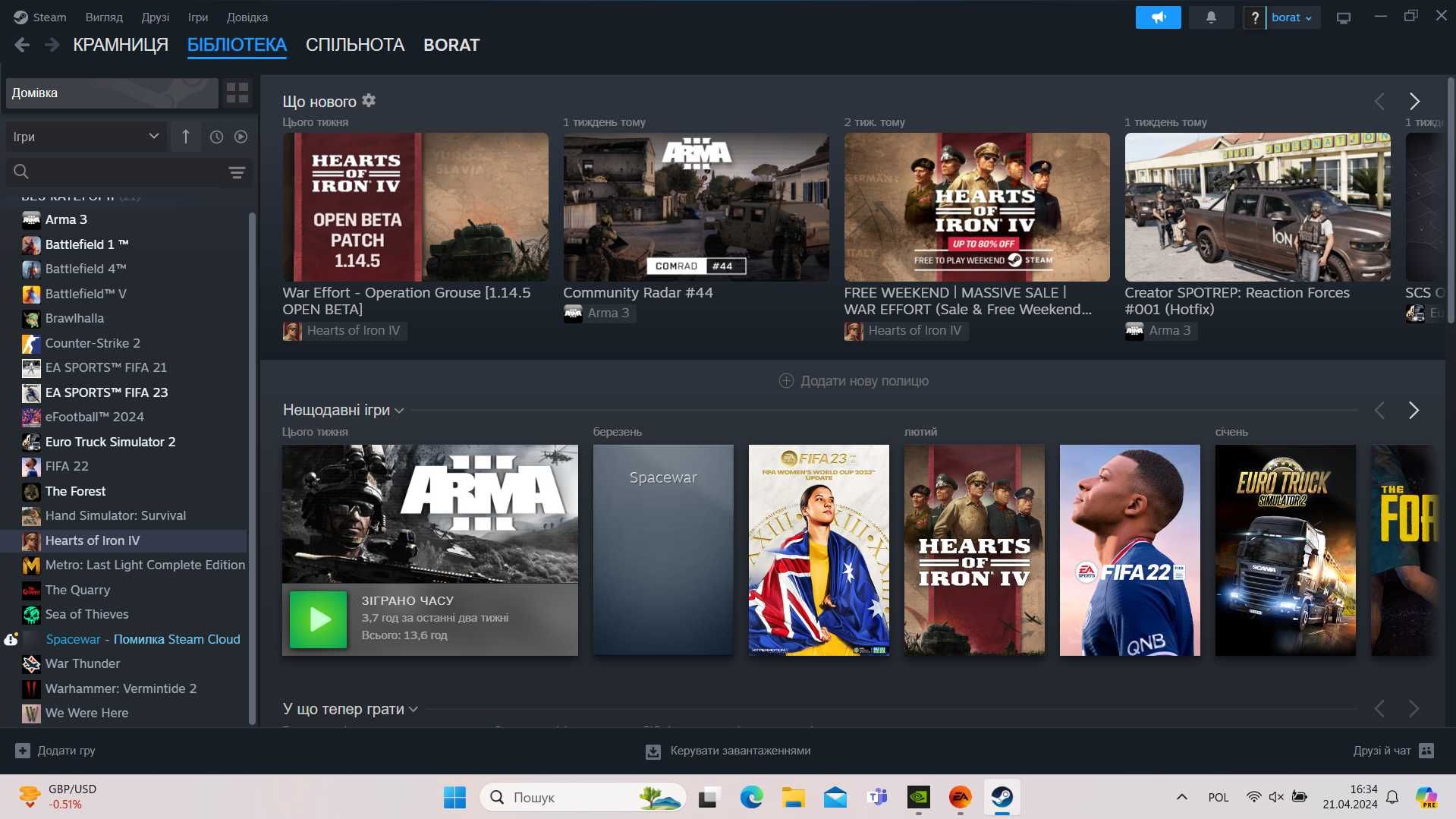Open Microsoft Edge from taskbar
The height and width of the screenshot is (819, 1456).
[x=751, y=798]
